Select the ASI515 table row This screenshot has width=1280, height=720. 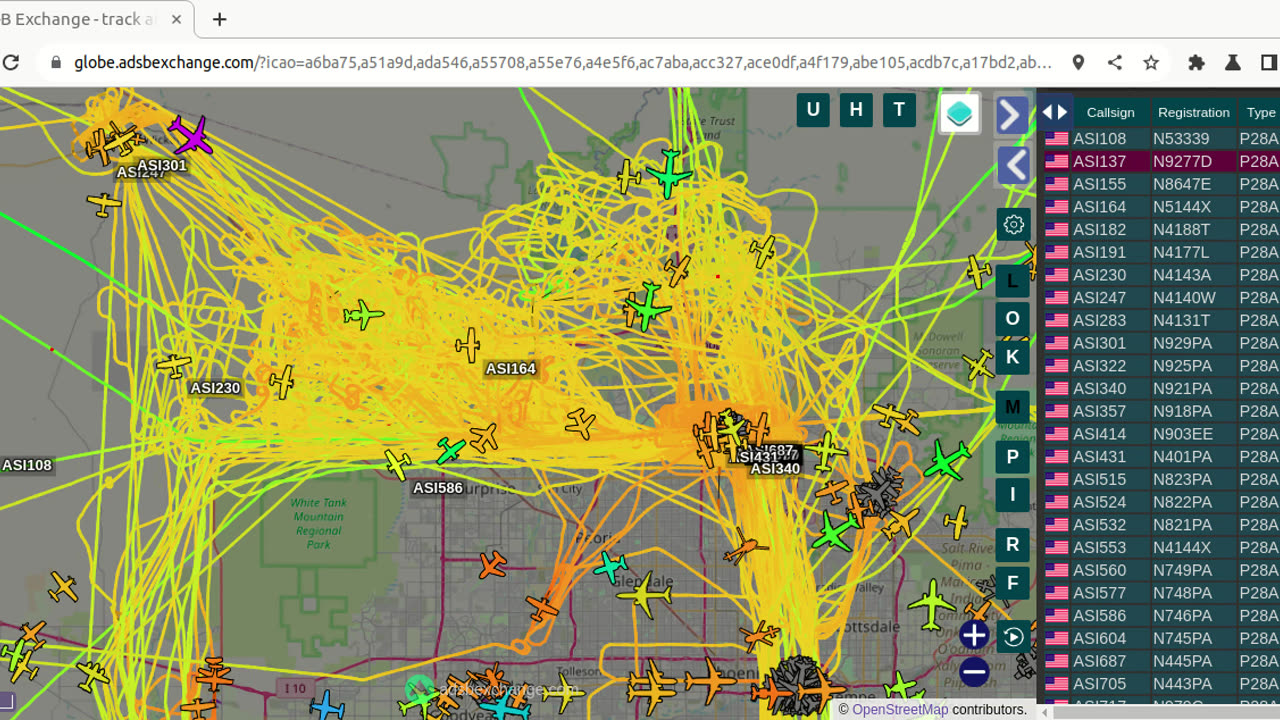tap(1160, 479)
